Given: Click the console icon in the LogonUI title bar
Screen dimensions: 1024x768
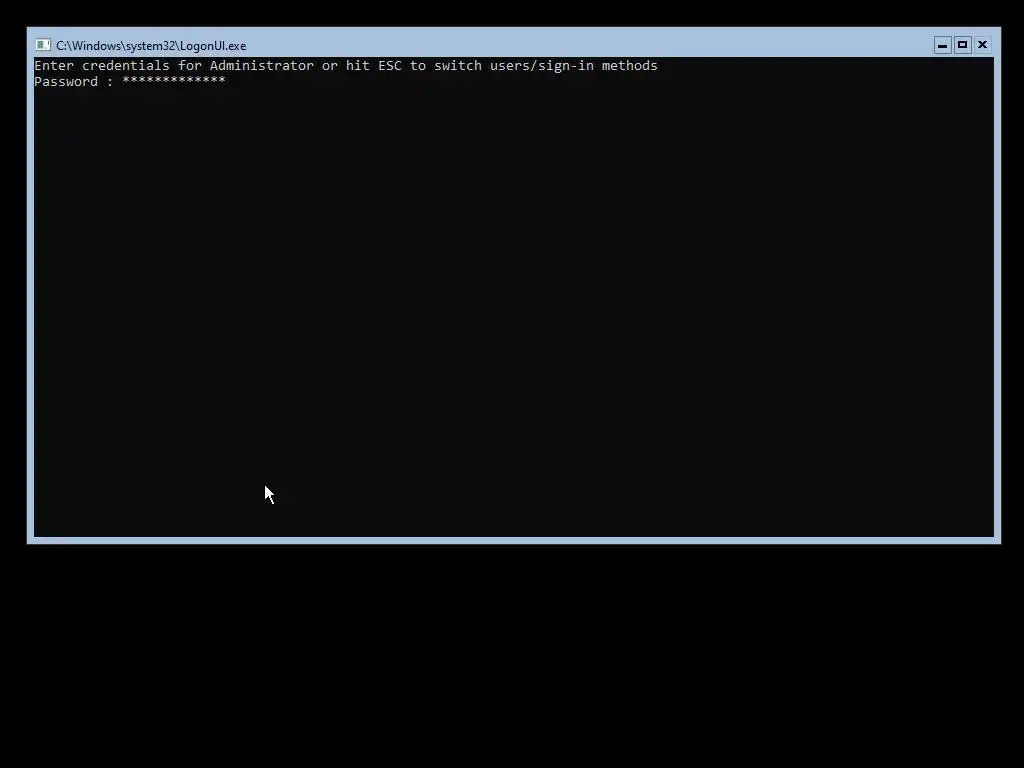Looking at the screenshot, I should pos(43,45).
